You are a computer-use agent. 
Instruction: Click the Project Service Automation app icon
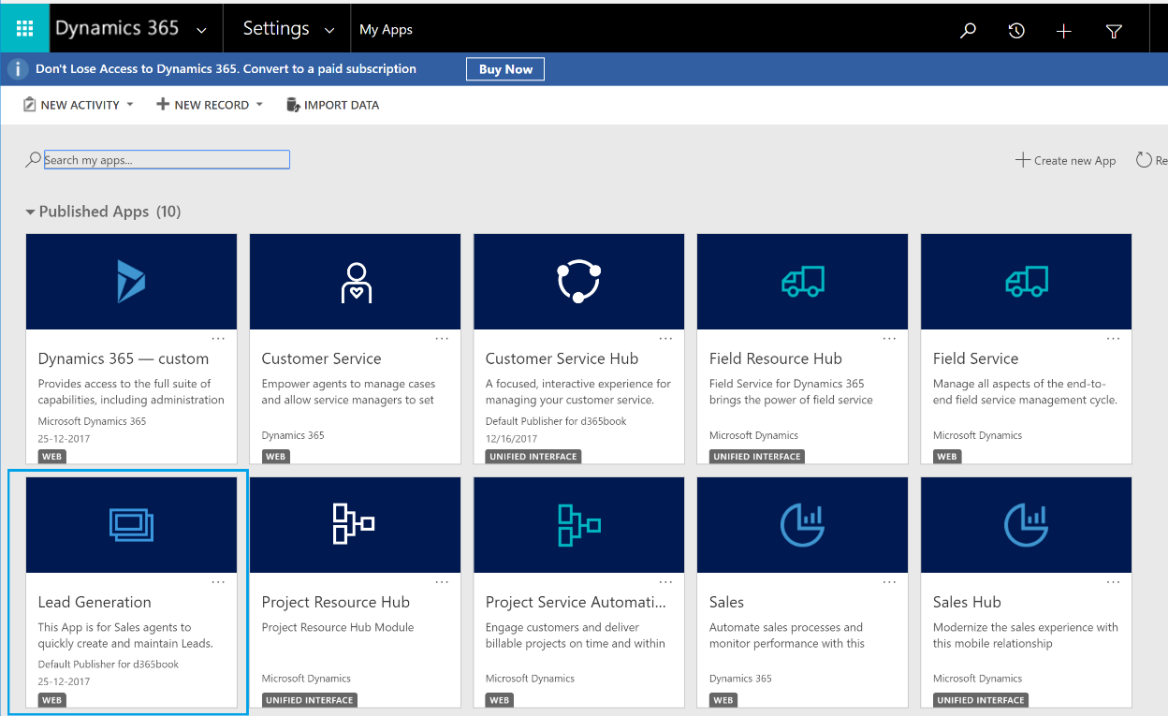click(x=579, y=525)
